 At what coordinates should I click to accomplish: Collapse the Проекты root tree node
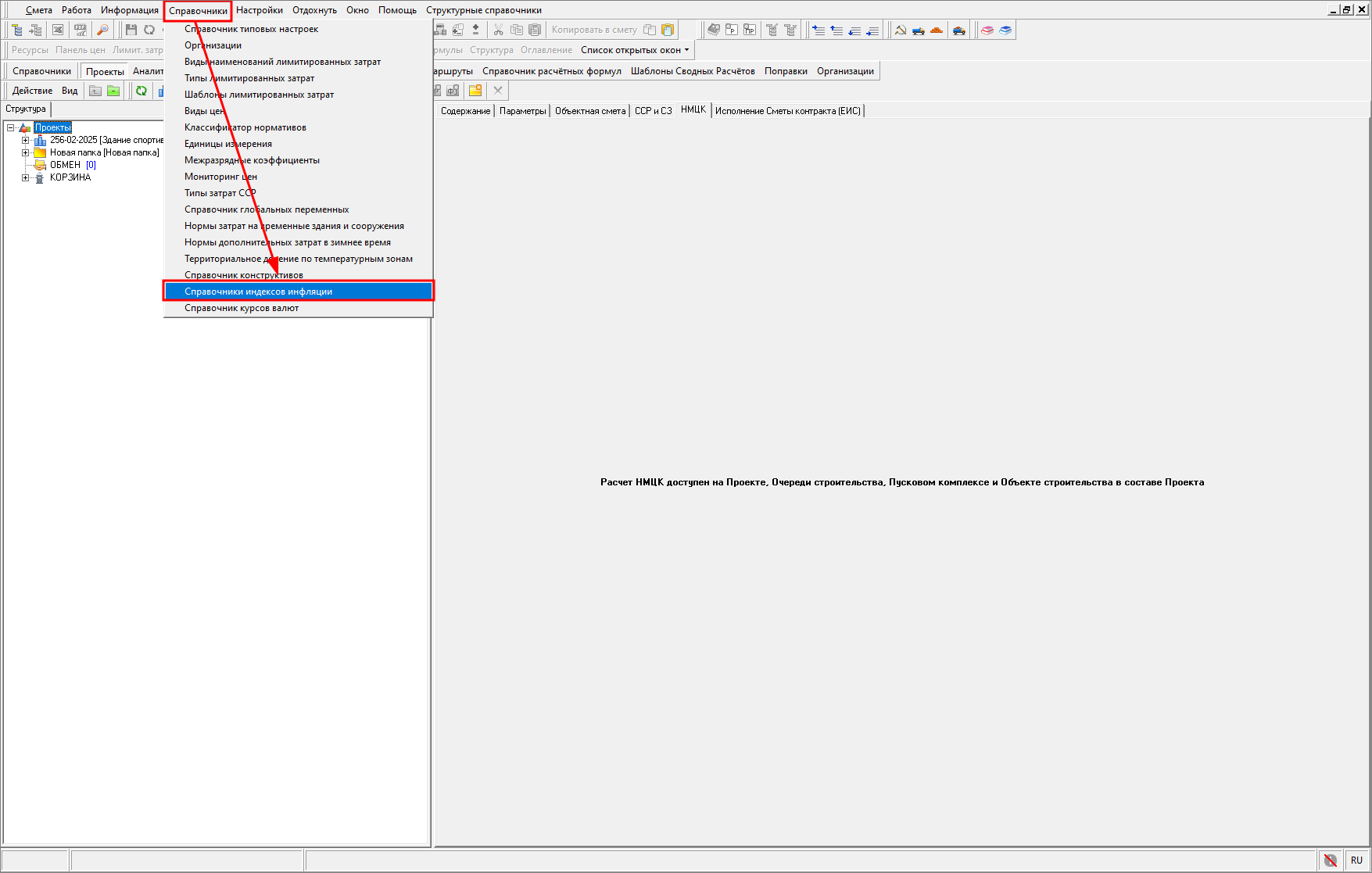coord(11,127)
